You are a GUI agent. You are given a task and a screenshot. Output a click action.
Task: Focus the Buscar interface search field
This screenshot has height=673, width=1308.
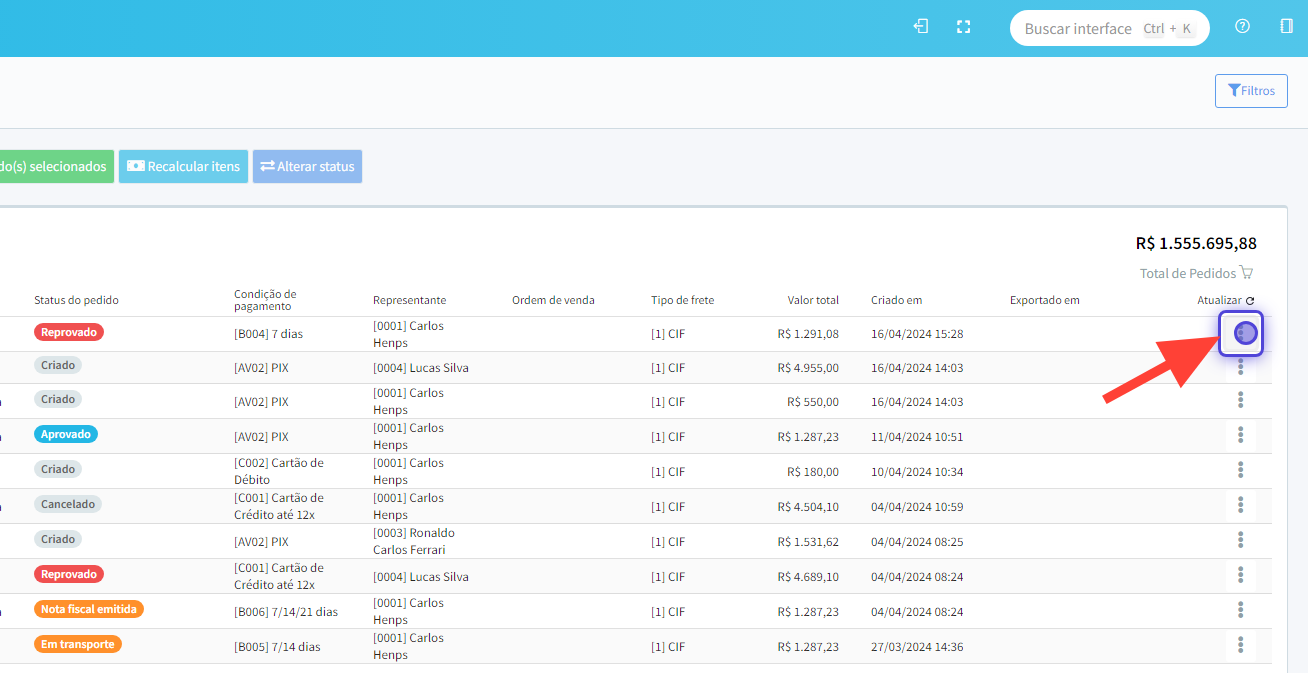point(1110,28)
